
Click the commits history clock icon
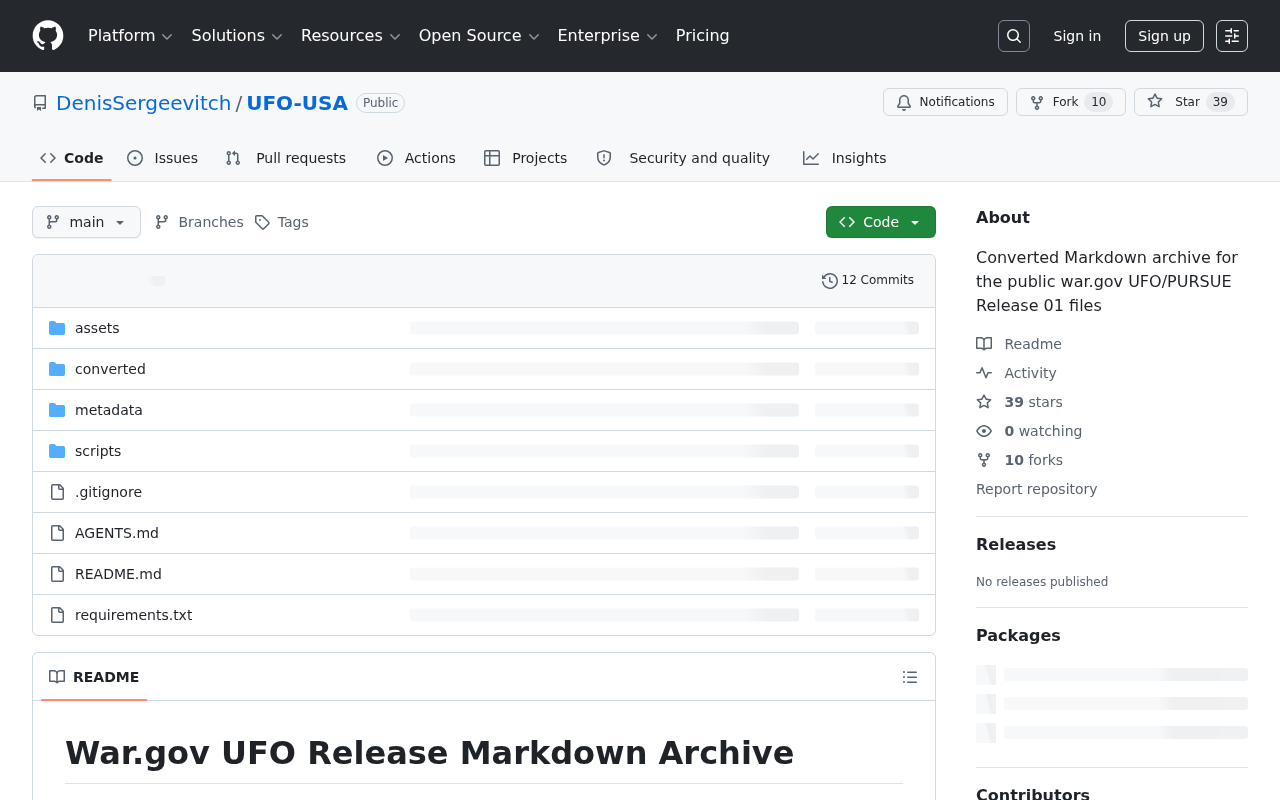coord(830,281)
